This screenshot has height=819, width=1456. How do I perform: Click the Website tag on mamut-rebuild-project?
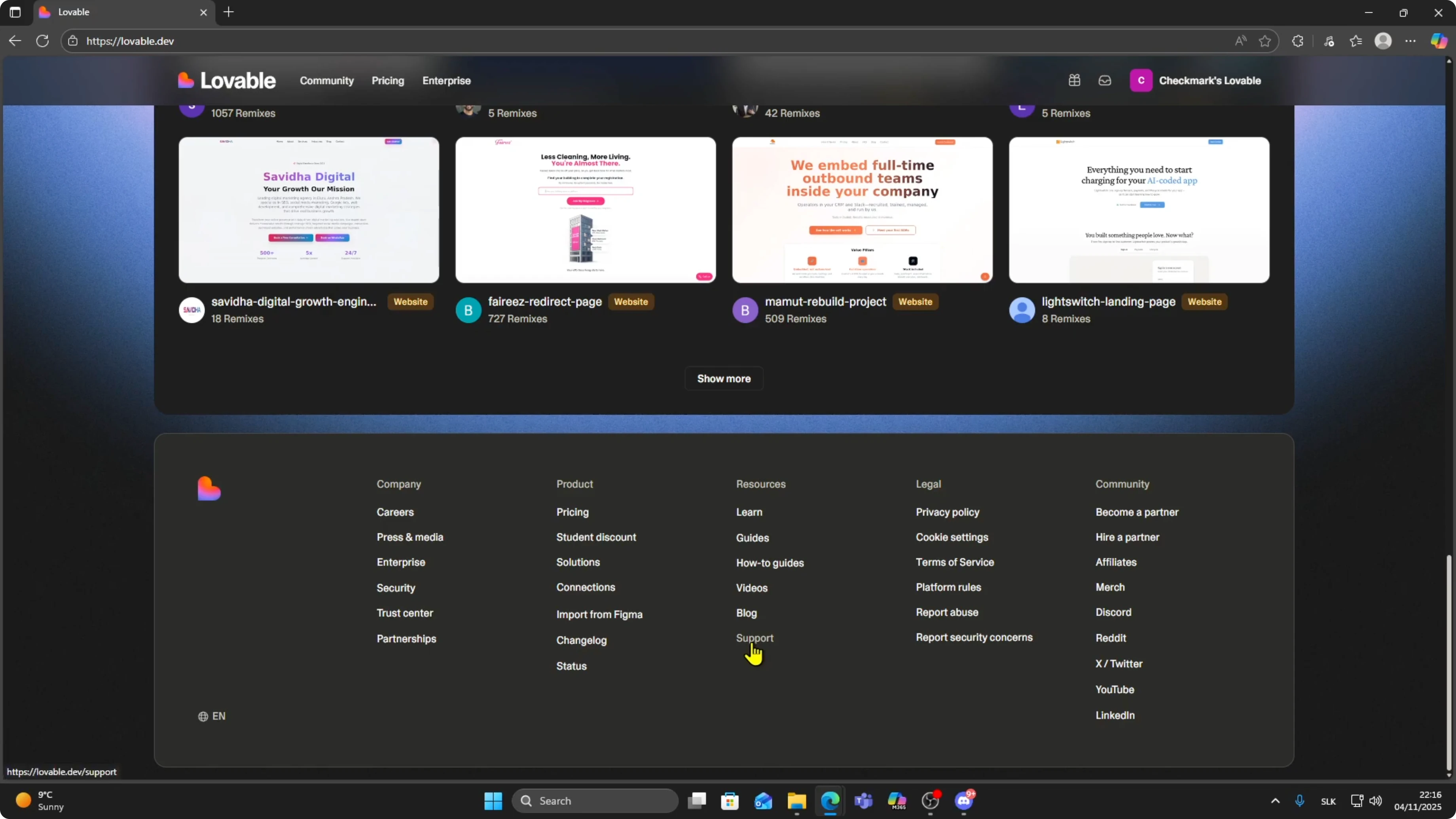pyautogui.click(x=915, y=301)
